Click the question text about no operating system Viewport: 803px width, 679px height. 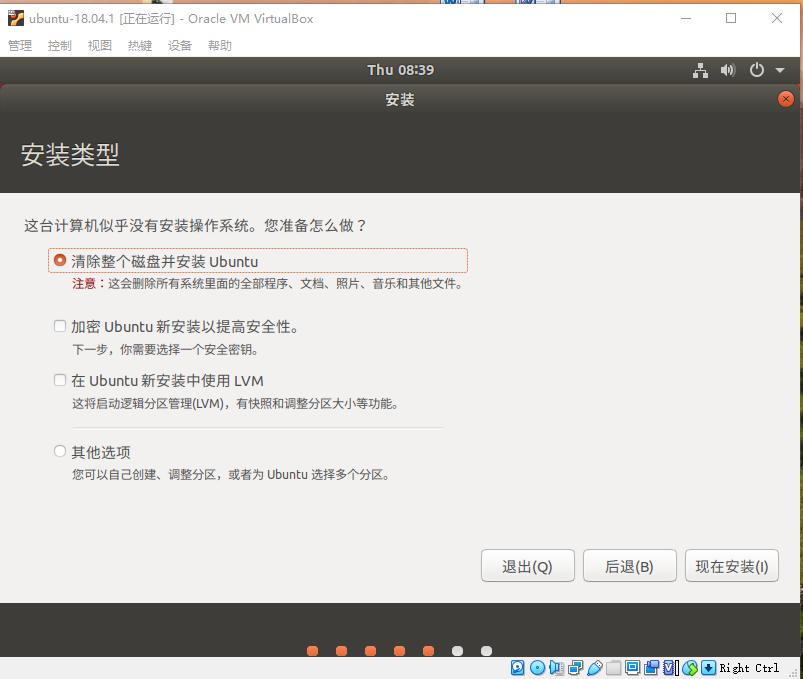(x=195, y=226)
